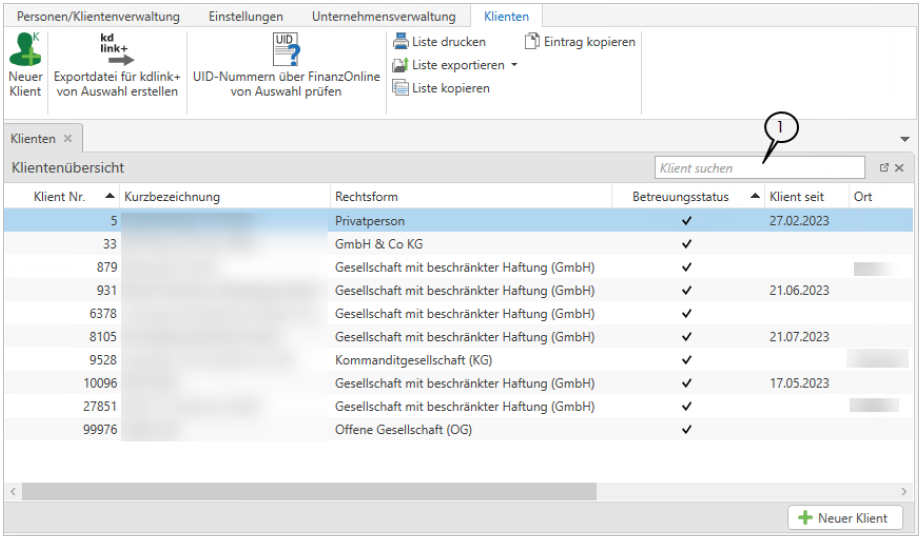The image size is (921, 540).
Task: Open the Unternehmensverwaltung ribbon tab
Action: click(383, 17)
